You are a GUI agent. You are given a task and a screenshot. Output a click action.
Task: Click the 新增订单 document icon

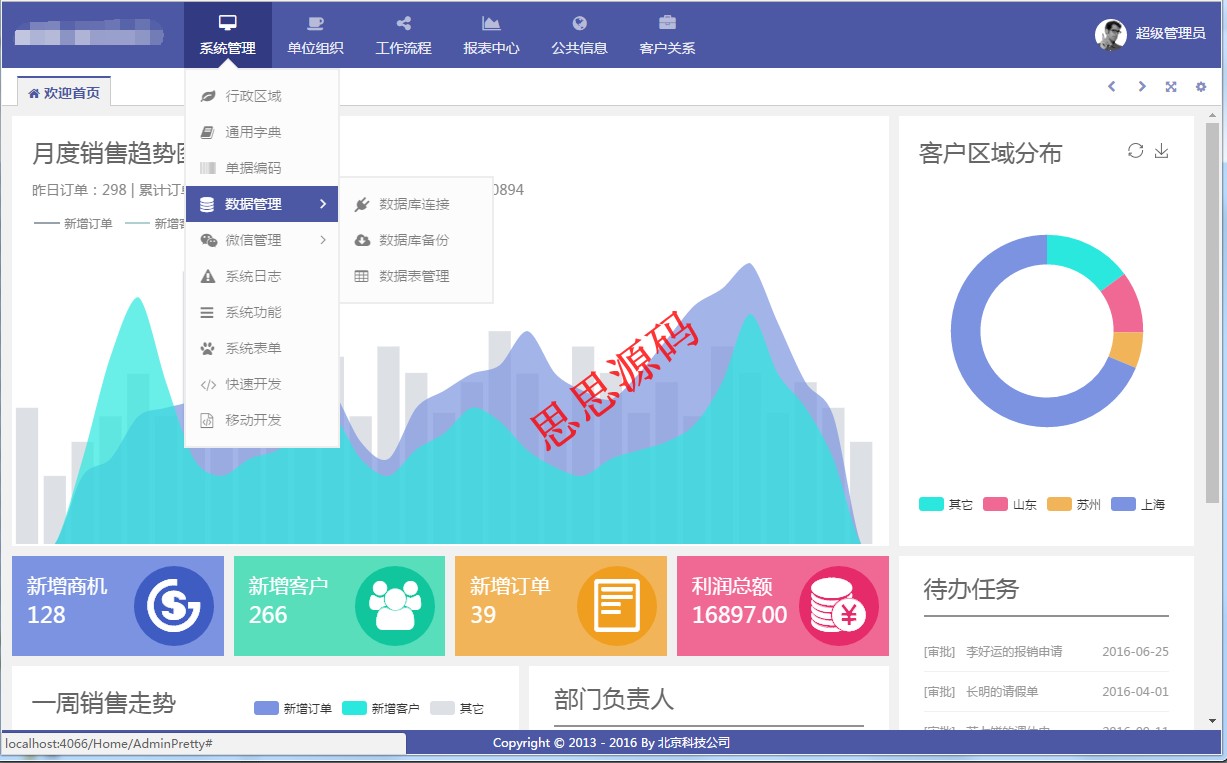617,606
